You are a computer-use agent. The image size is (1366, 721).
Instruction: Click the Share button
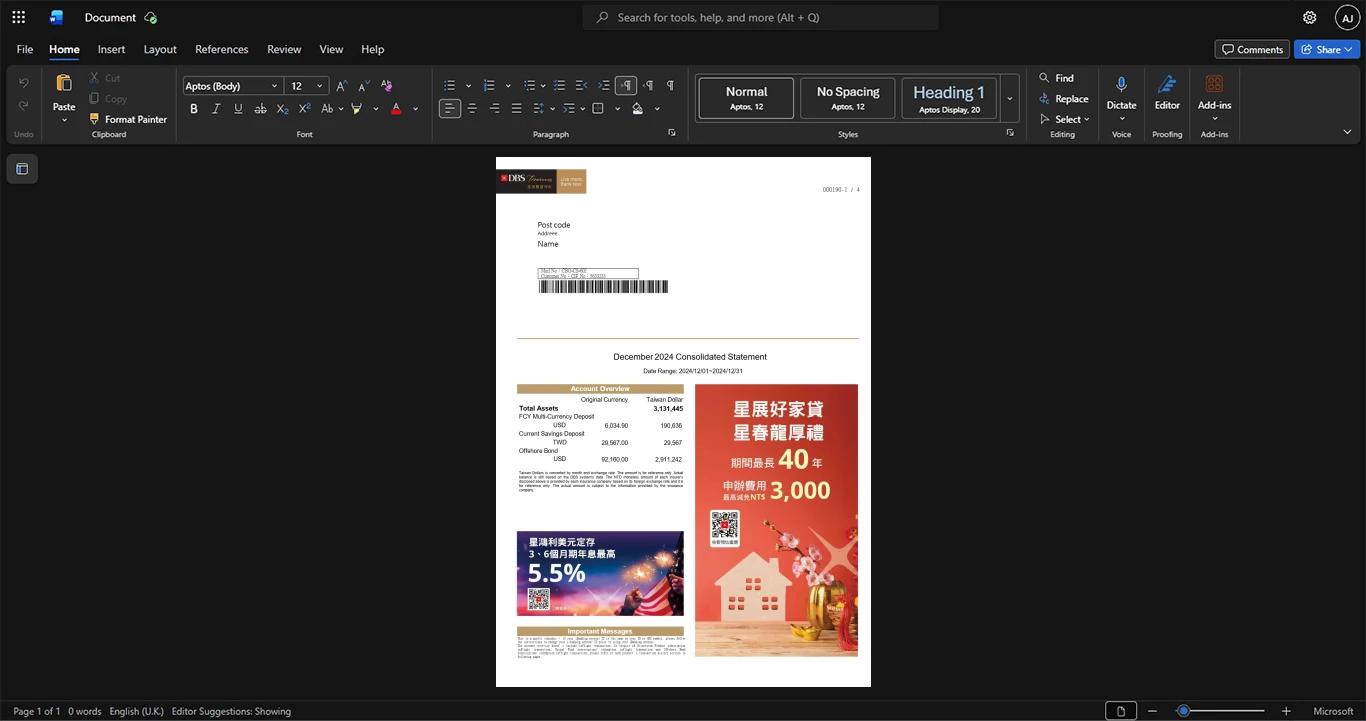click(x=1327, y=49)
